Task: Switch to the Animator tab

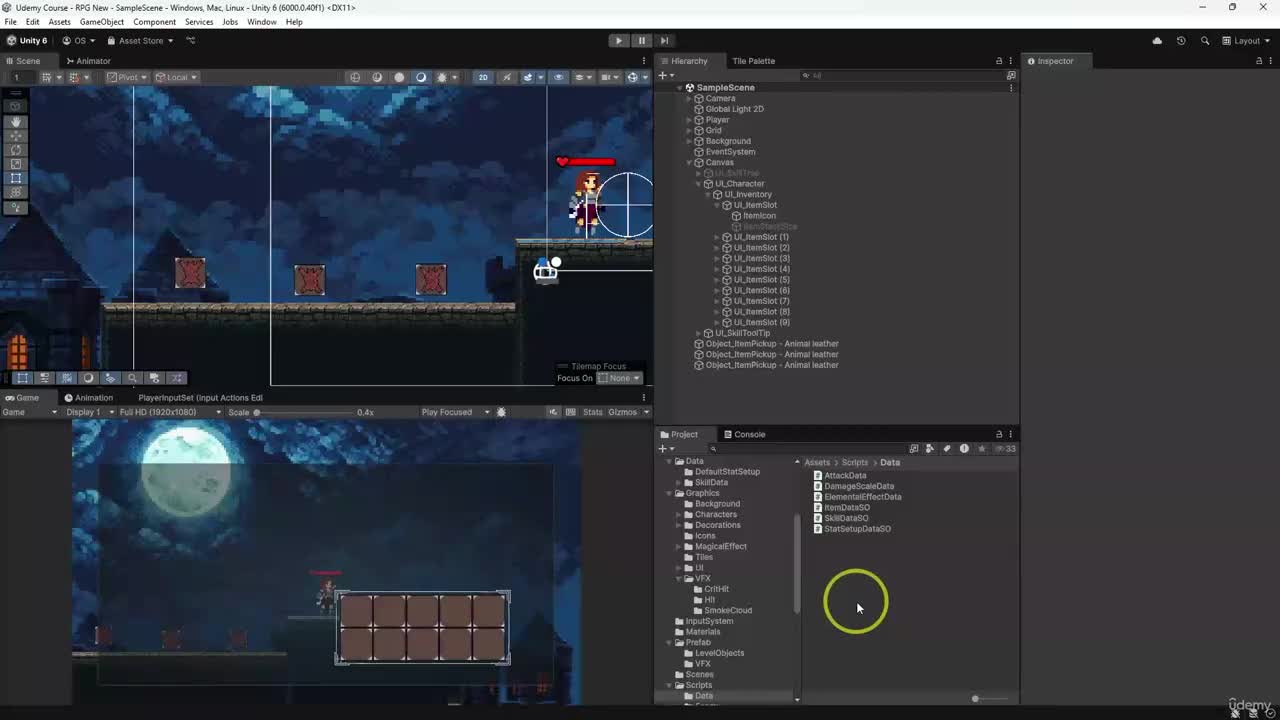Action: (88, 61)
